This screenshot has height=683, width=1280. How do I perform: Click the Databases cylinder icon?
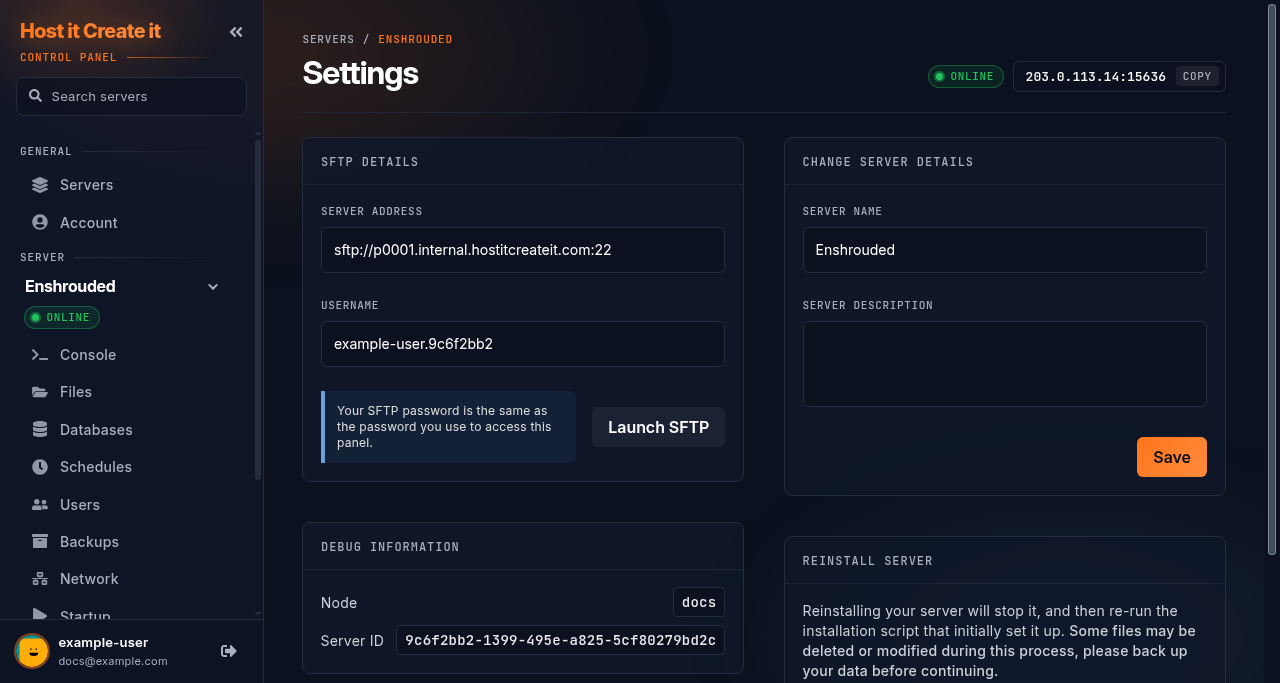[40, 429]
